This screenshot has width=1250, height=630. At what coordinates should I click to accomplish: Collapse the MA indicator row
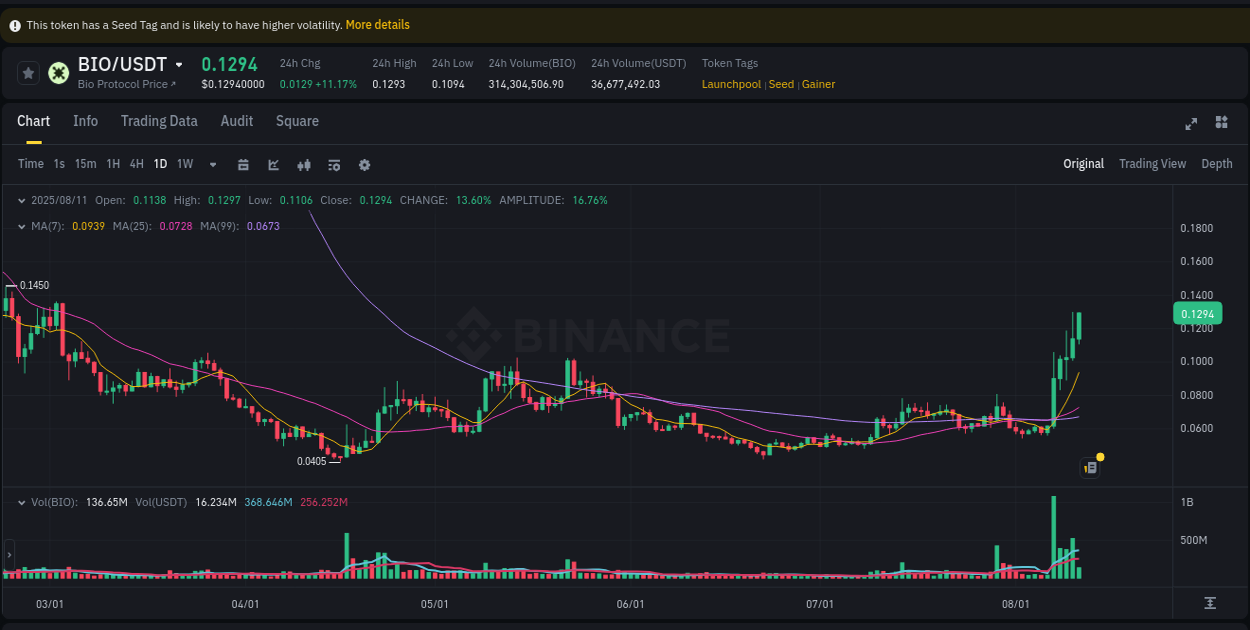[19, 227]
